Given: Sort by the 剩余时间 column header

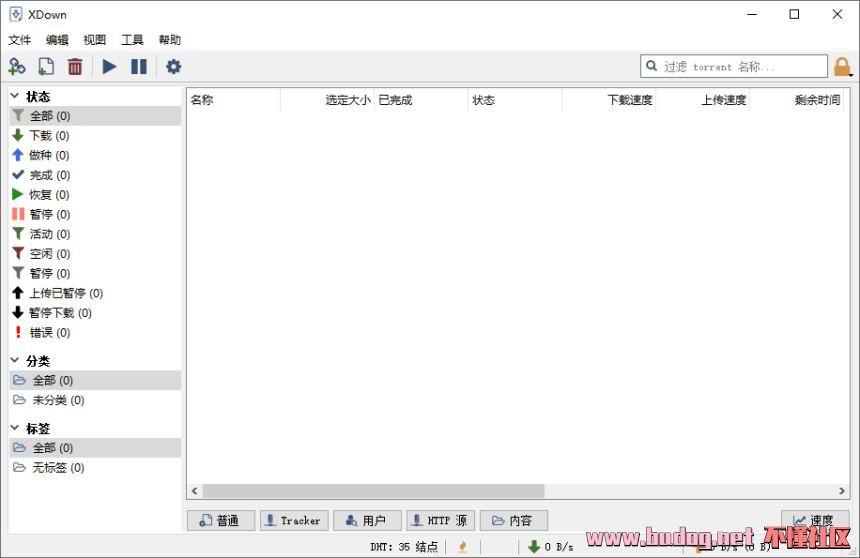Looking at the screenshot, I should pyautogui.click(x=796, y=100).
